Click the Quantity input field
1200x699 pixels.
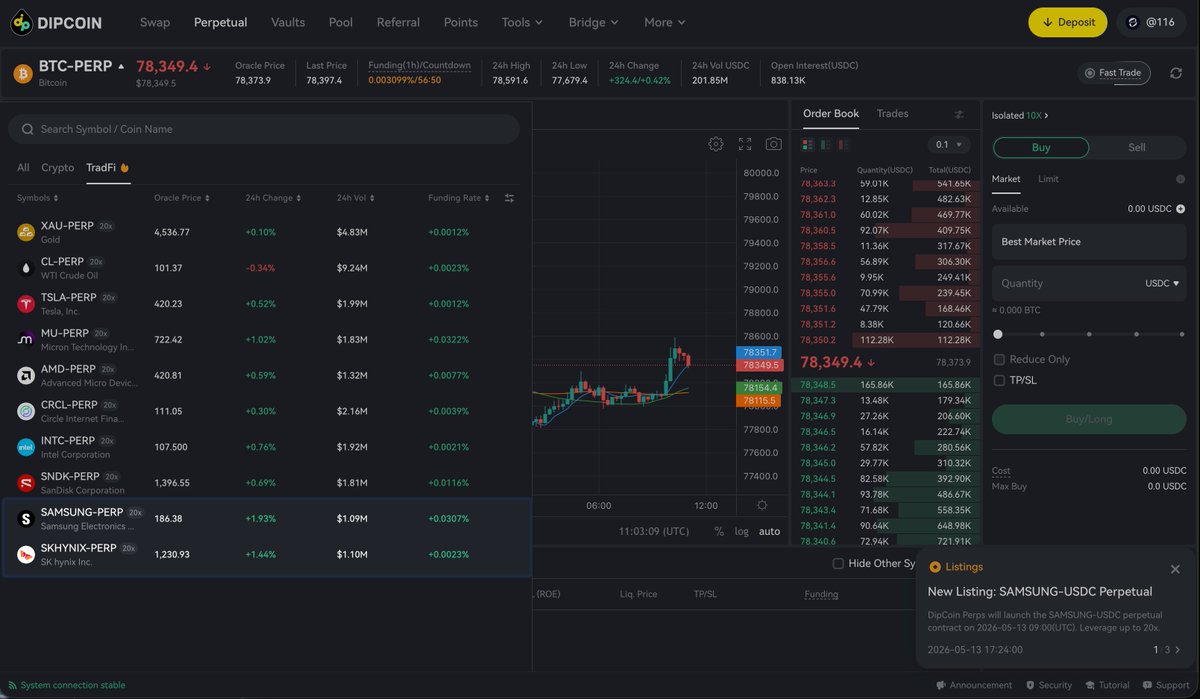[x=1089, y=283]
